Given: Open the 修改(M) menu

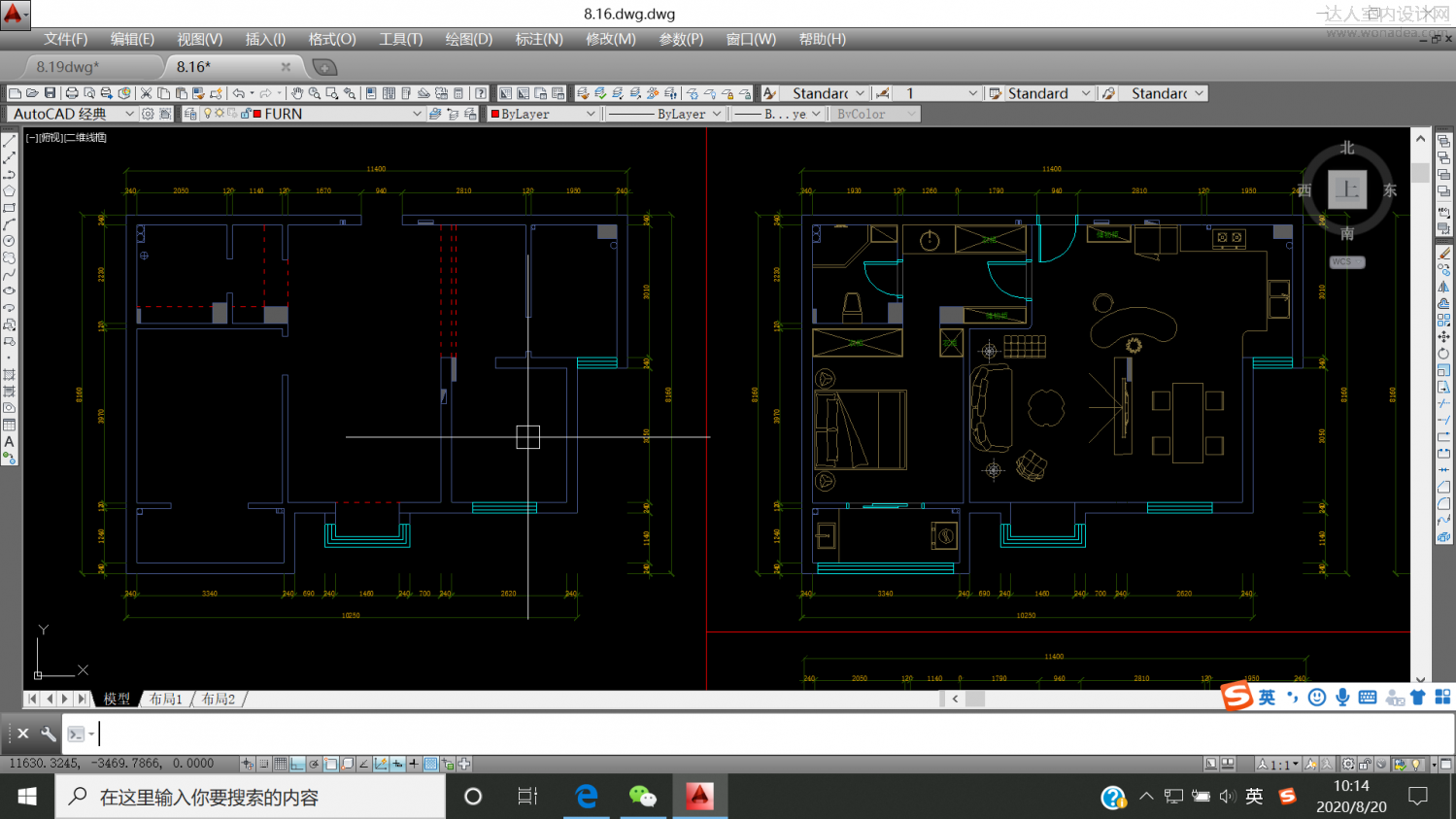Looking at the screenshot, I should [611, 39].
